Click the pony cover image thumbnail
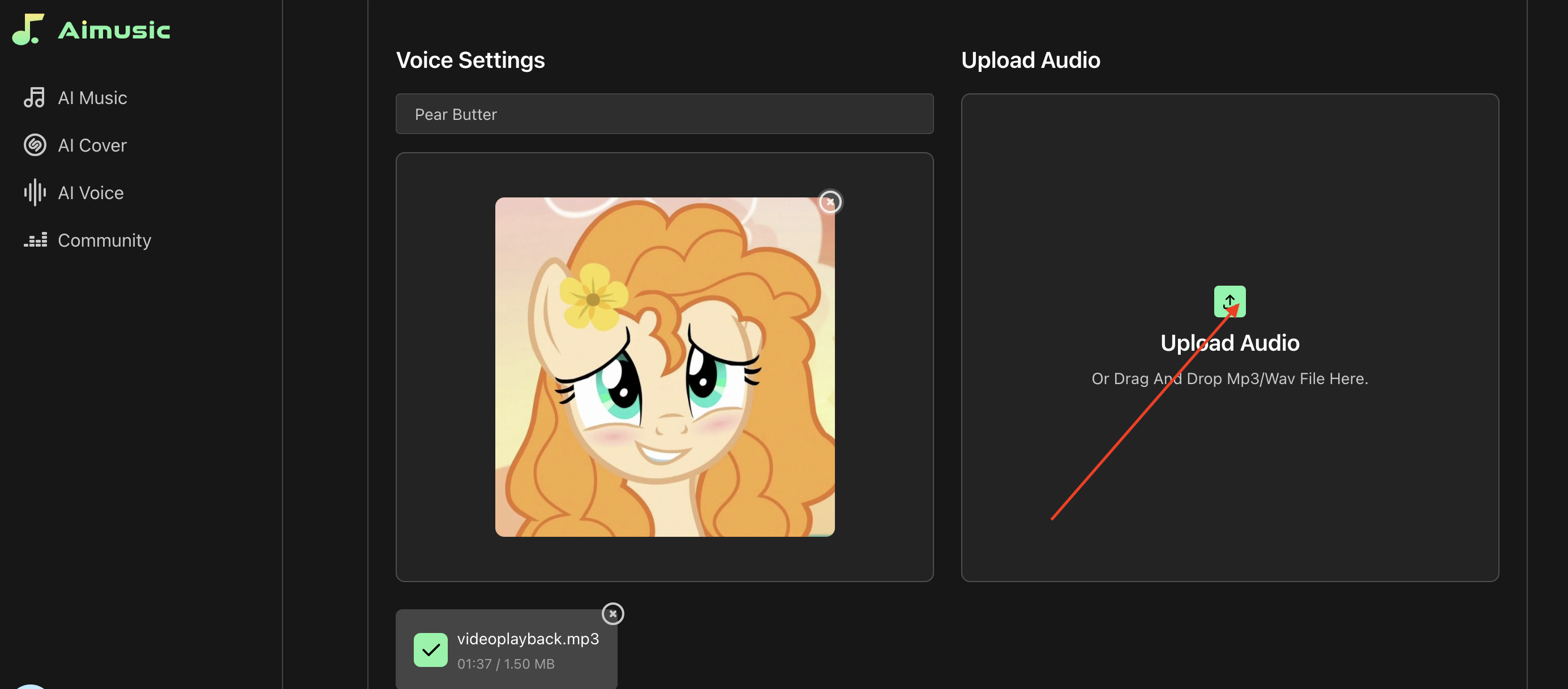1568x689 pixels. pos(665,367)
